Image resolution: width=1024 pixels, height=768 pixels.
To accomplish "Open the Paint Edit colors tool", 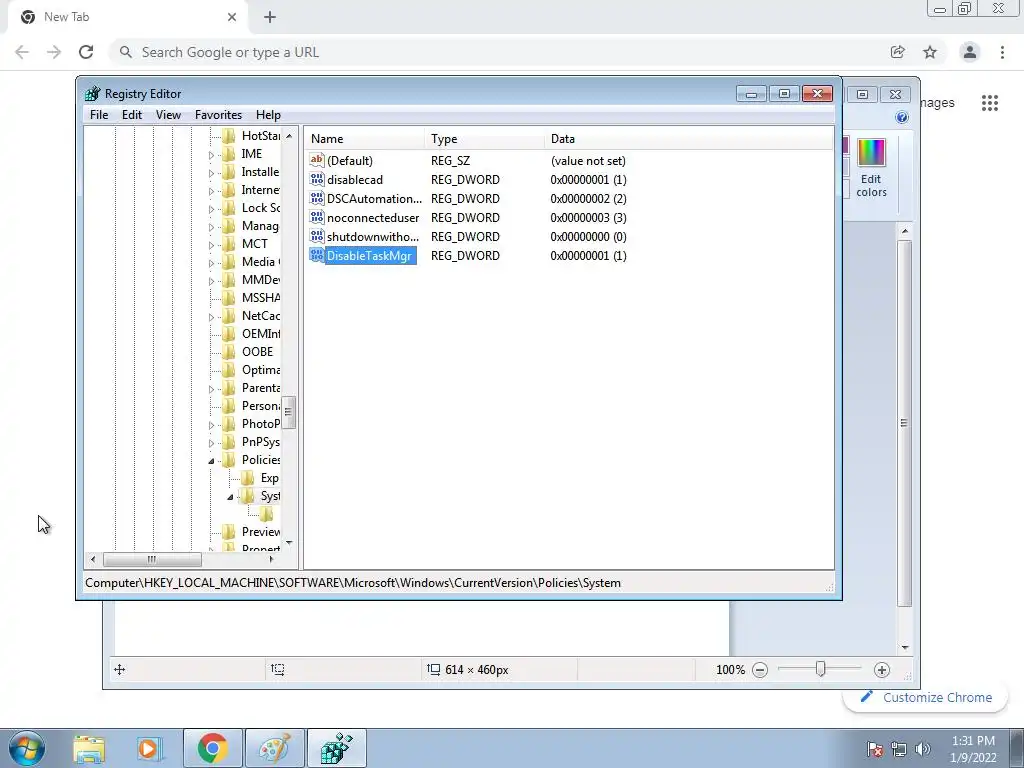I will [871, 168].
